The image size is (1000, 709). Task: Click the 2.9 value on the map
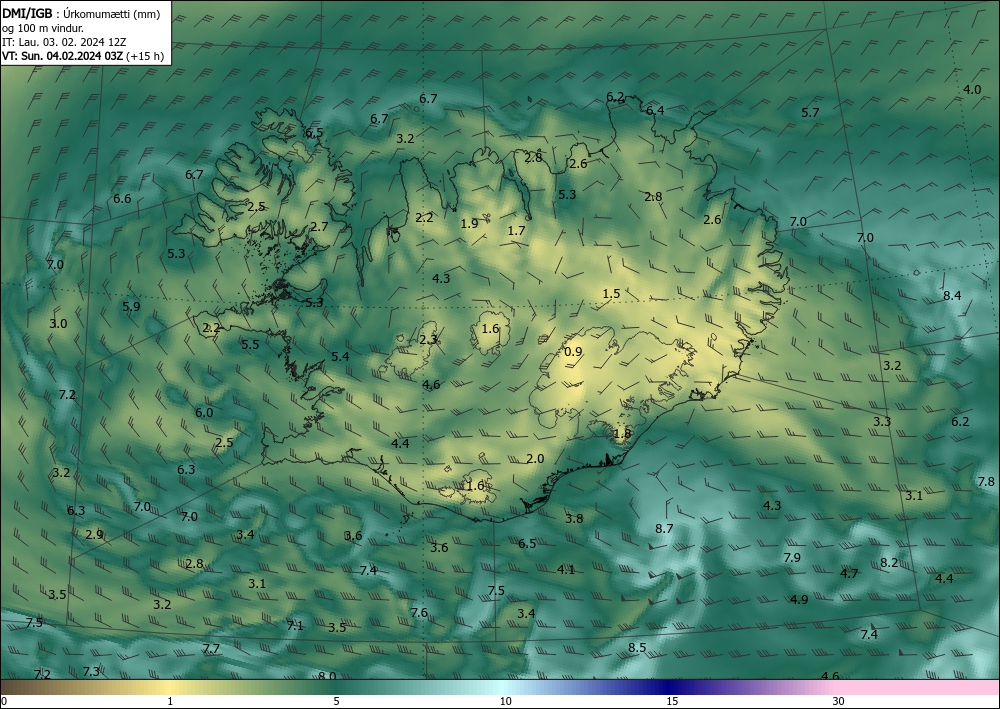[x=94, y=534]
